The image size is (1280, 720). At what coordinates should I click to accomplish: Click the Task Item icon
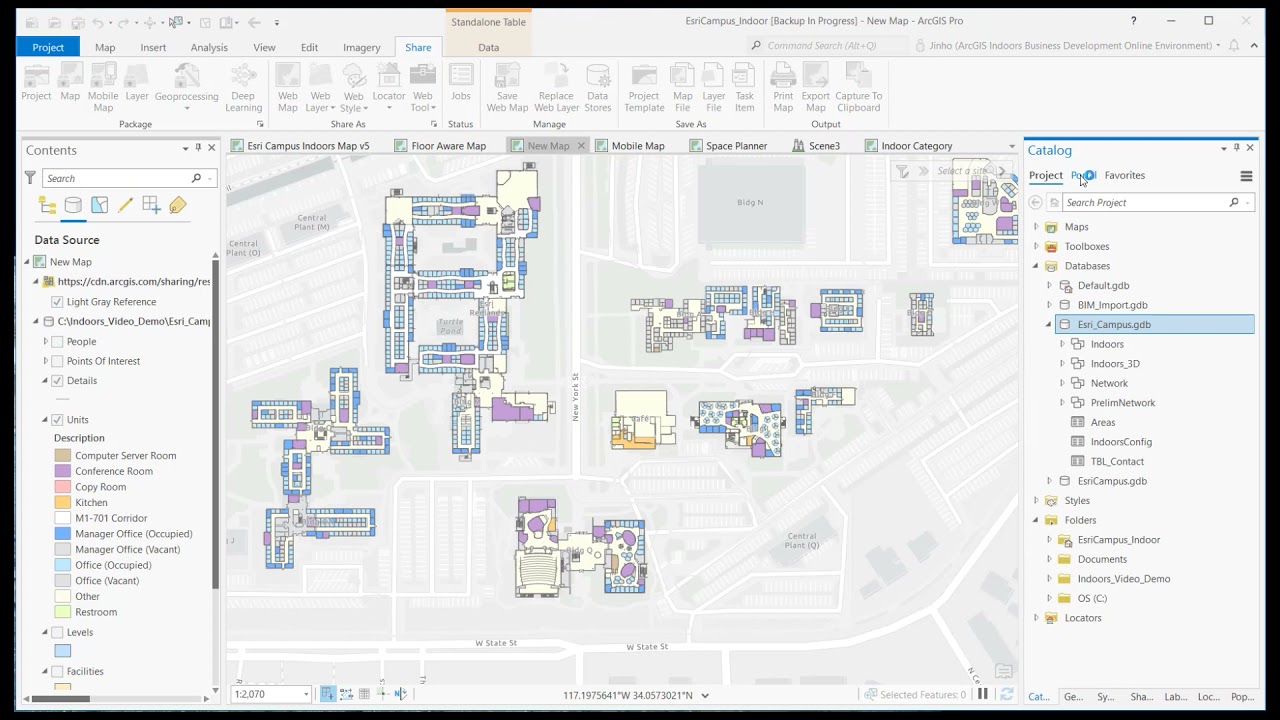(x=745, y=88)
